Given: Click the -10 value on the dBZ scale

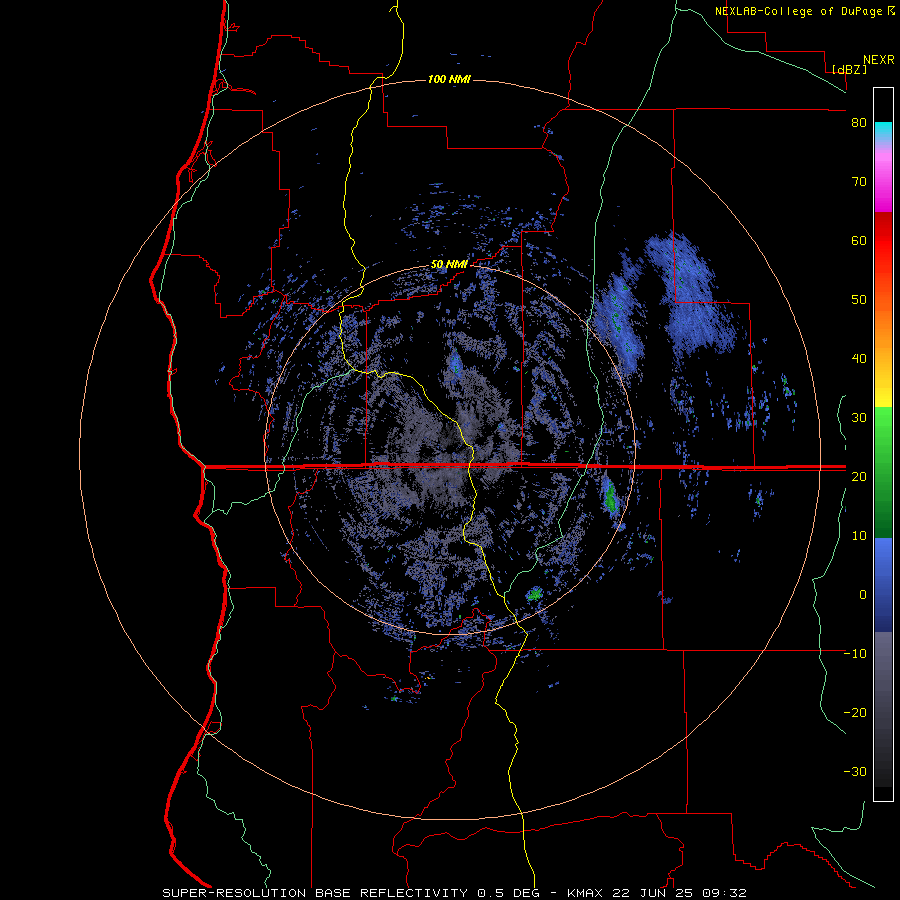Looking at the screenshot, I should pyautogui.click(x=855, y=654).
